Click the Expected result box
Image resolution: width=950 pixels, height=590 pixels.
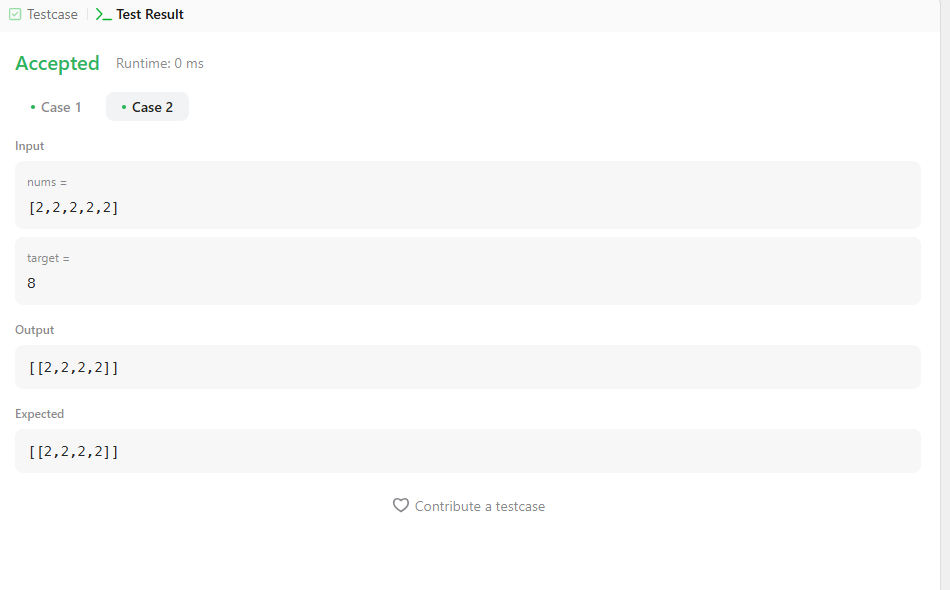pos(468,451)
